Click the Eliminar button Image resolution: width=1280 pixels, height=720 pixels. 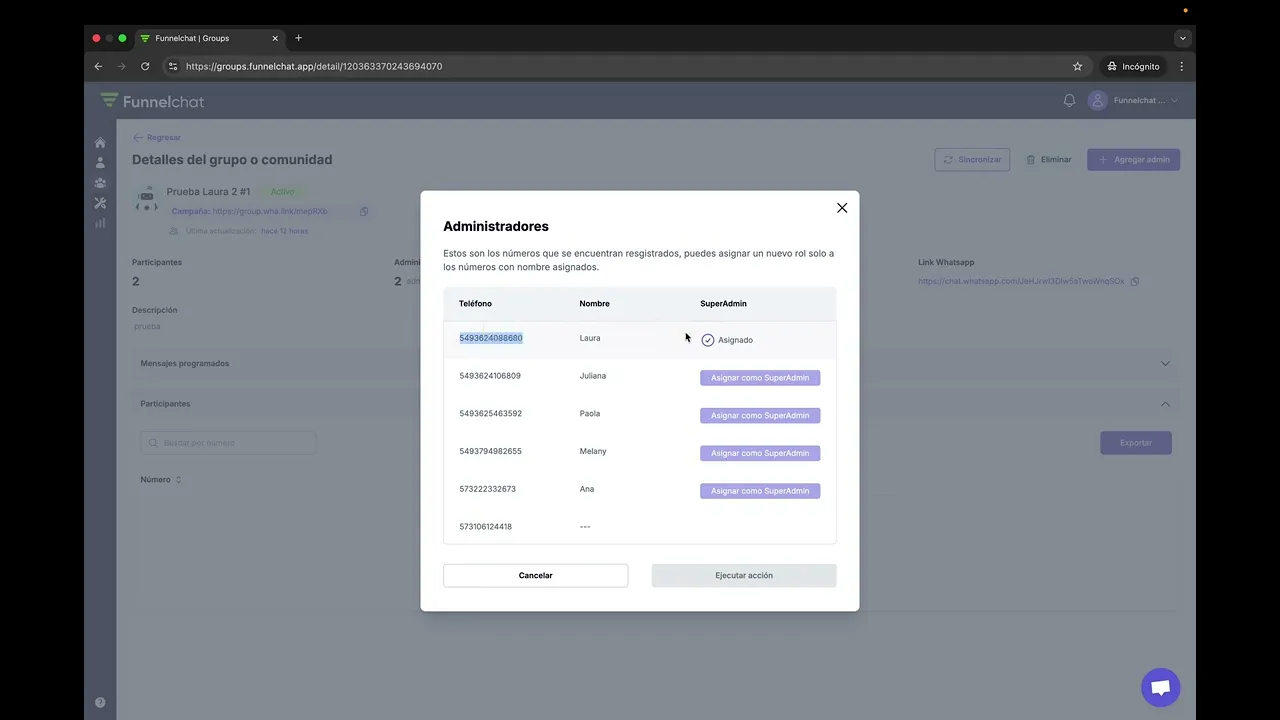(1048, 160)
